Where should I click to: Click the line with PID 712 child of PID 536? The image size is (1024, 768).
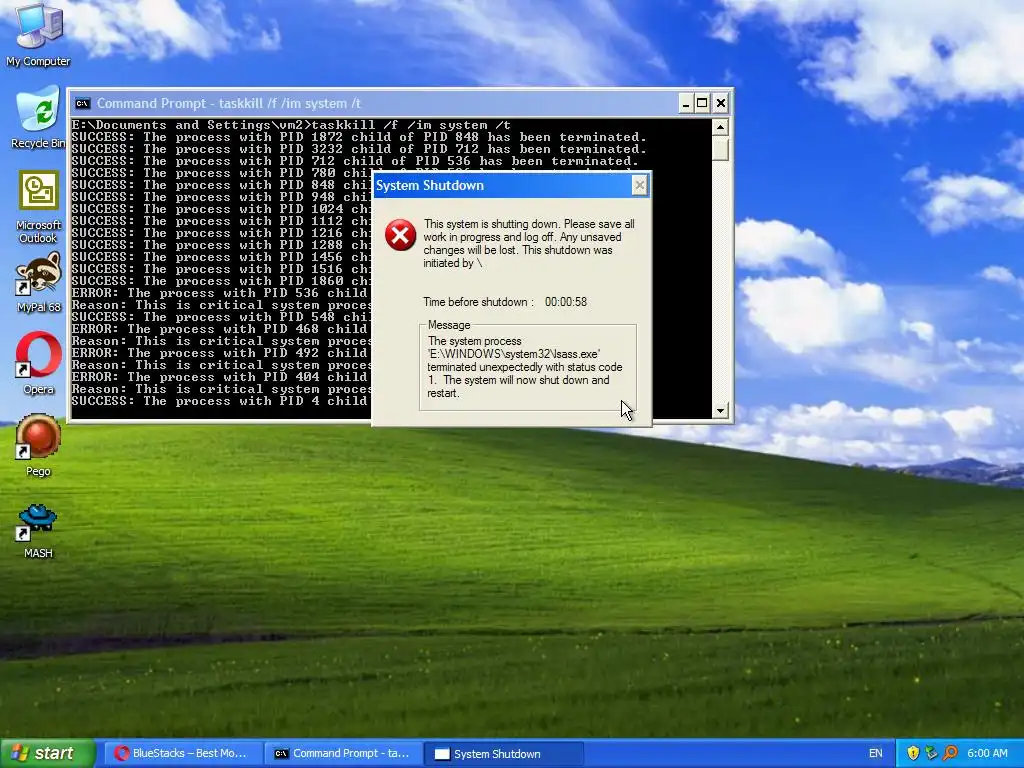point(355,161)
